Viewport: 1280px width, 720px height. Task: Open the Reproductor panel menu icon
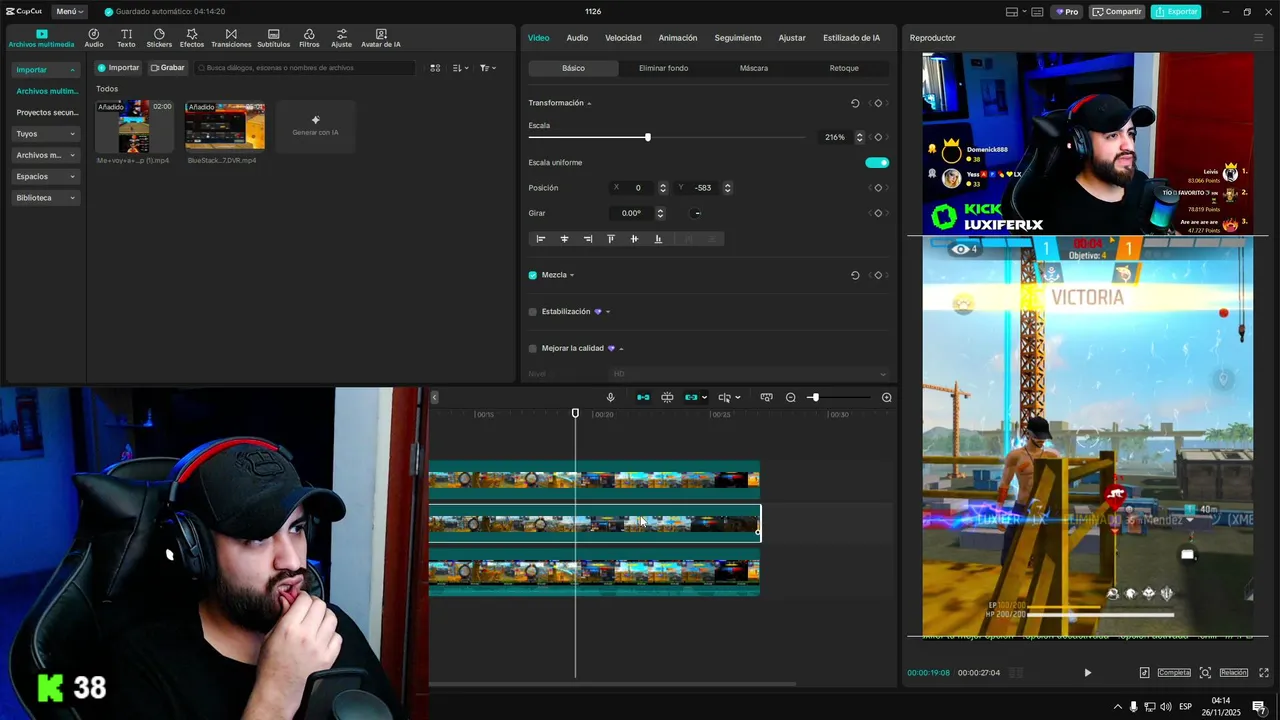click(1258, 38)
